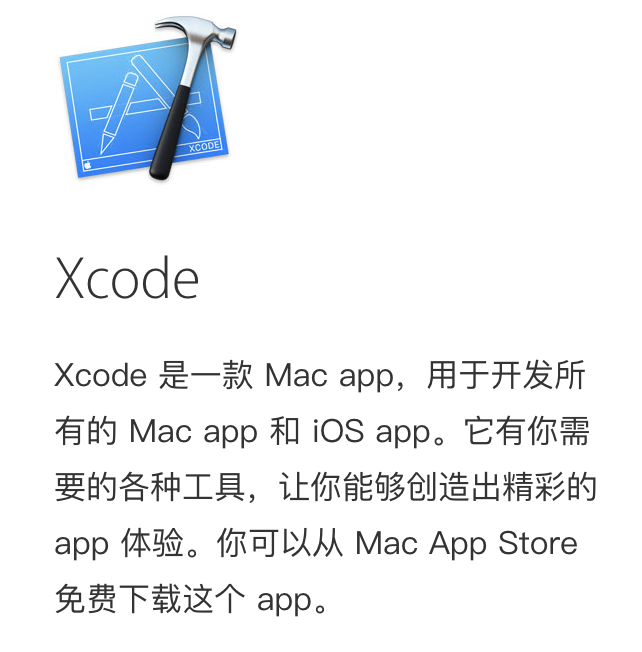
Task: Click the ruler outline on the blueprint icon
Action: click(146, 106)
